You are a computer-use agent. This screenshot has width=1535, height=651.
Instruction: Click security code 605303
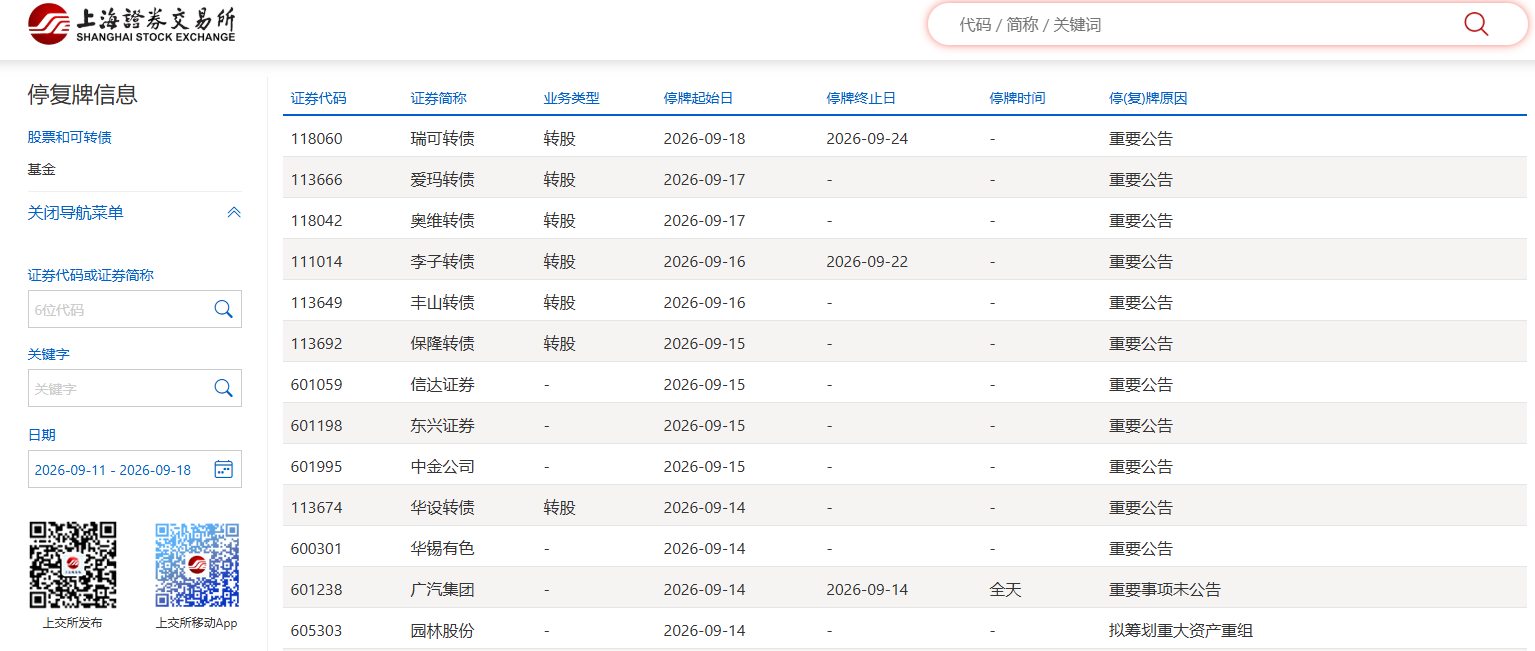[x=317, y=631]
